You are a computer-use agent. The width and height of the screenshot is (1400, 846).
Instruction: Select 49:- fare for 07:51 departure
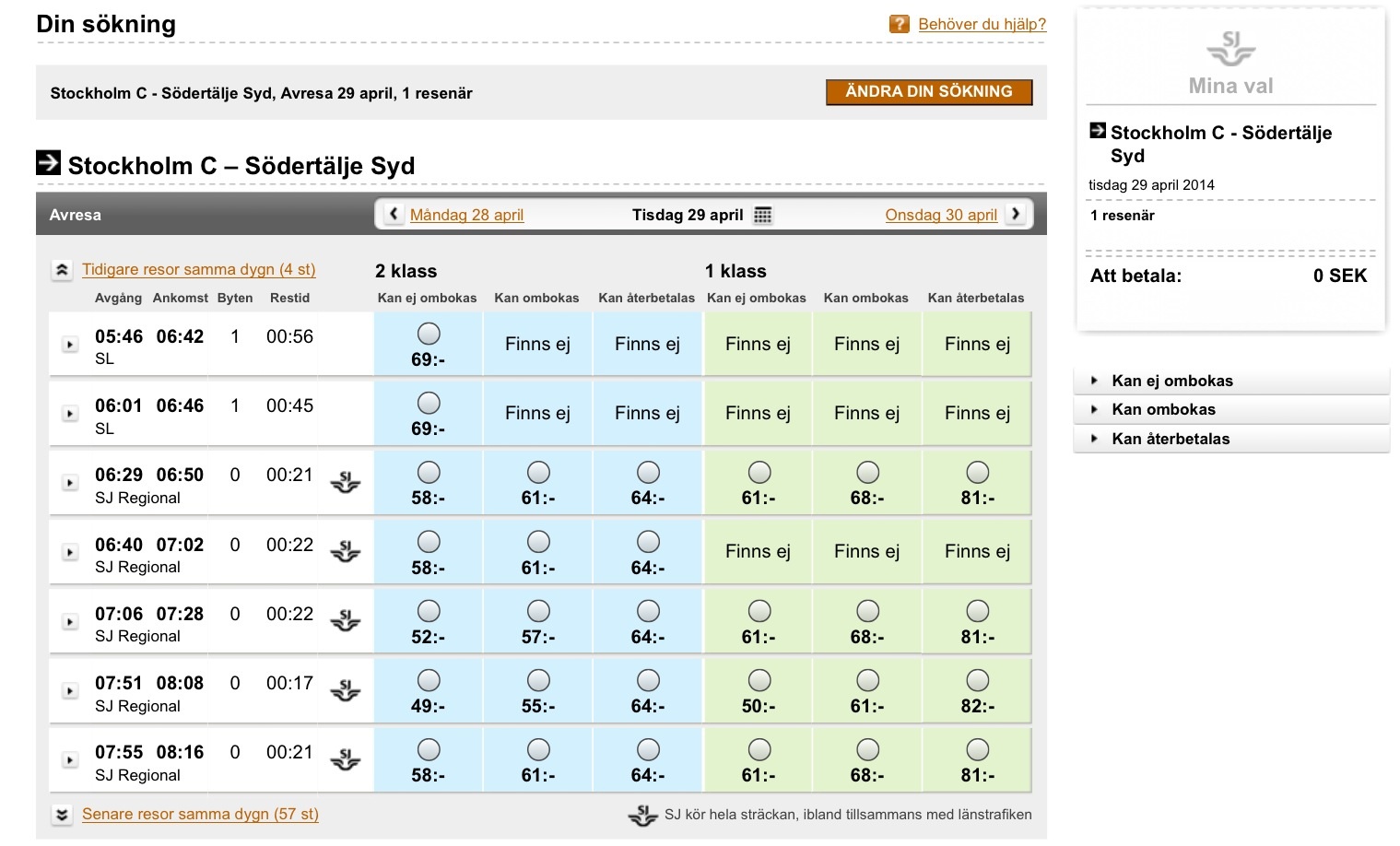[429, 681]
